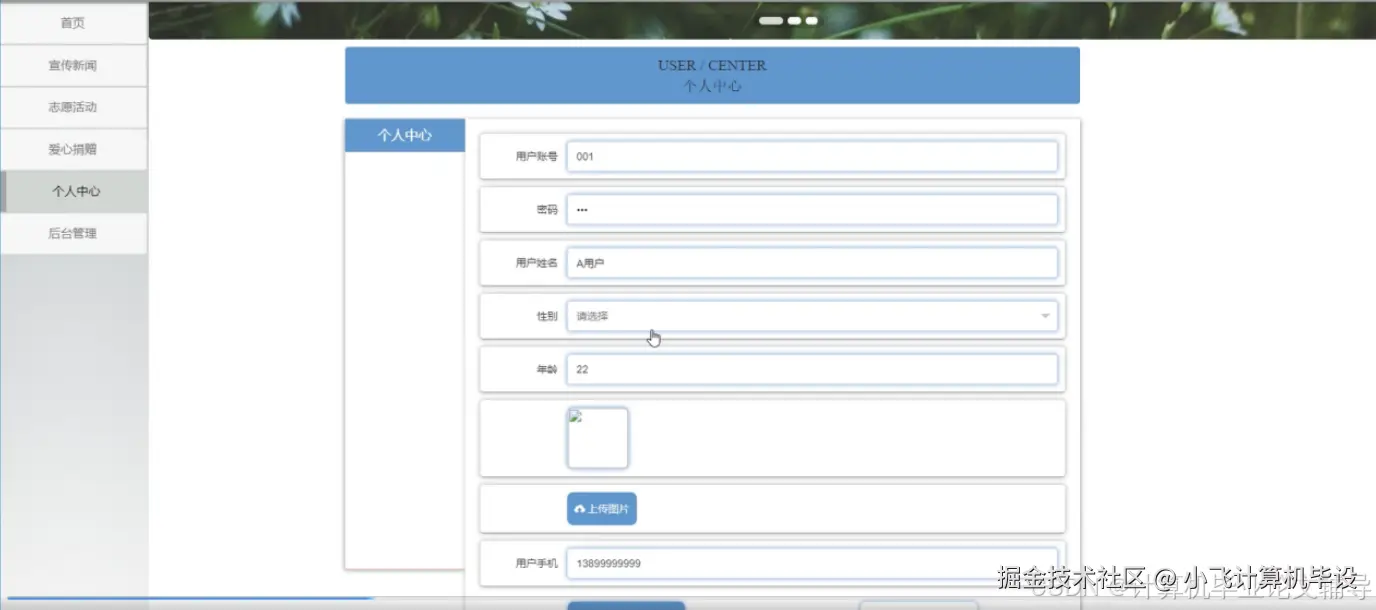
Task: Open 后台管理 in the sidebar
Action: coord(73,233)
